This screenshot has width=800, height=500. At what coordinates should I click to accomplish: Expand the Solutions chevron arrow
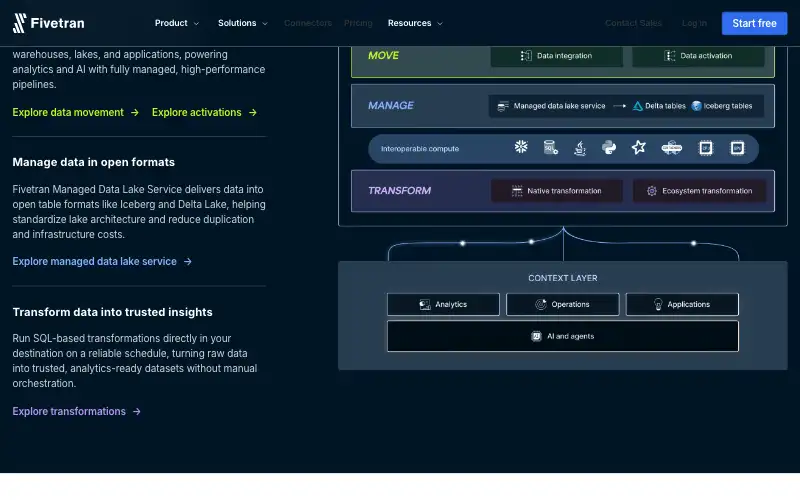click(264, 23)
